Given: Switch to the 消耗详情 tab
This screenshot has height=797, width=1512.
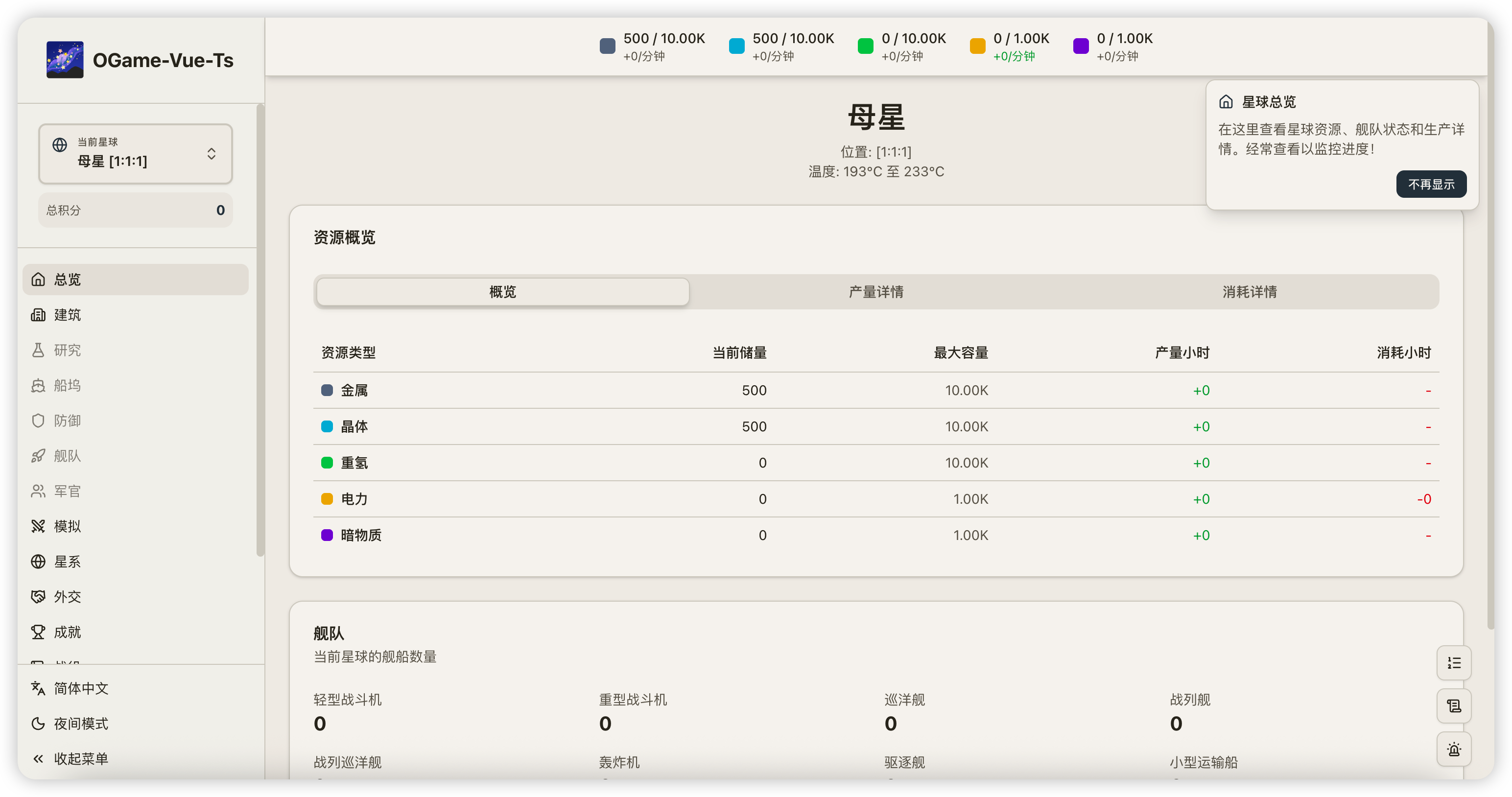Looking at the screenshot, I should coord(1249,292).
